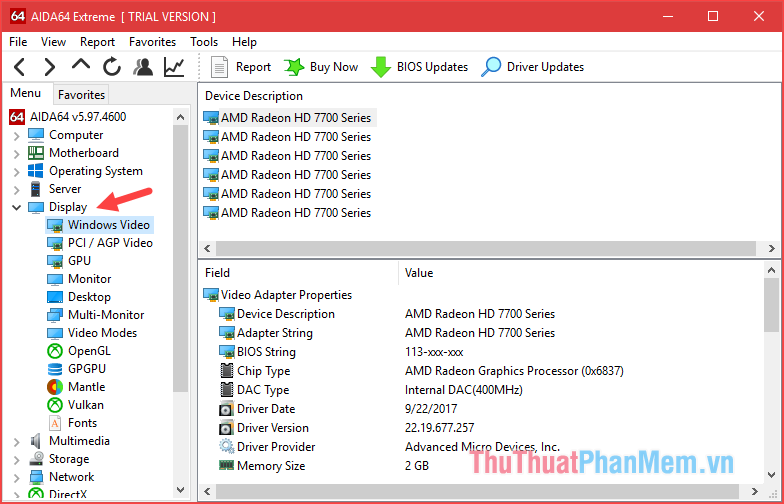Screen dimensions: 784x504
Task: Open the Help menu
Action: click(244, 42)
